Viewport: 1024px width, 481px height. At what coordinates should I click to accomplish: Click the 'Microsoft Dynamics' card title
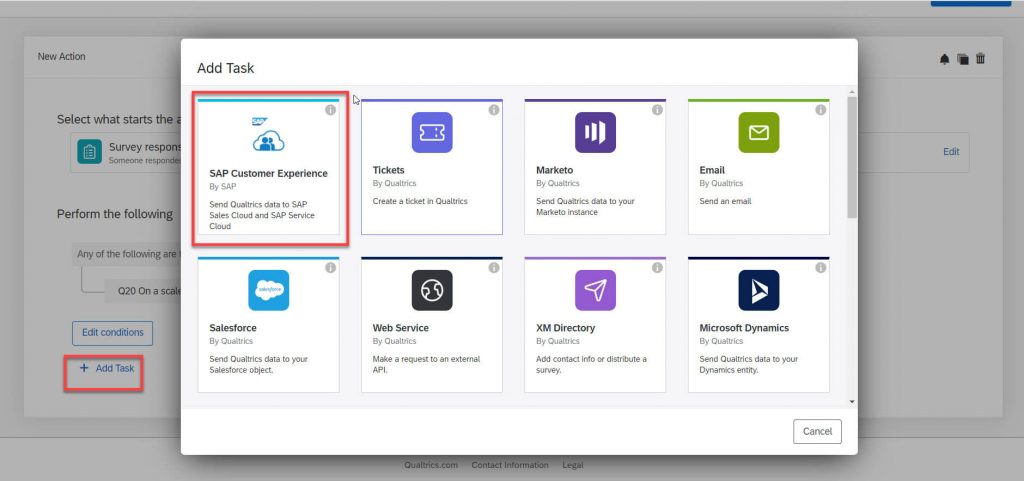[x=744, y=328]
